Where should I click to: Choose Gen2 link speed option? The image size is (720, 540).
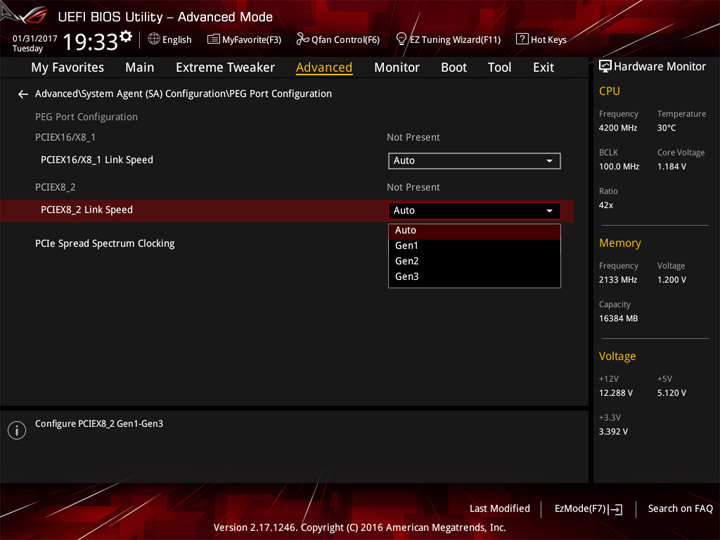tap(407, 261)
